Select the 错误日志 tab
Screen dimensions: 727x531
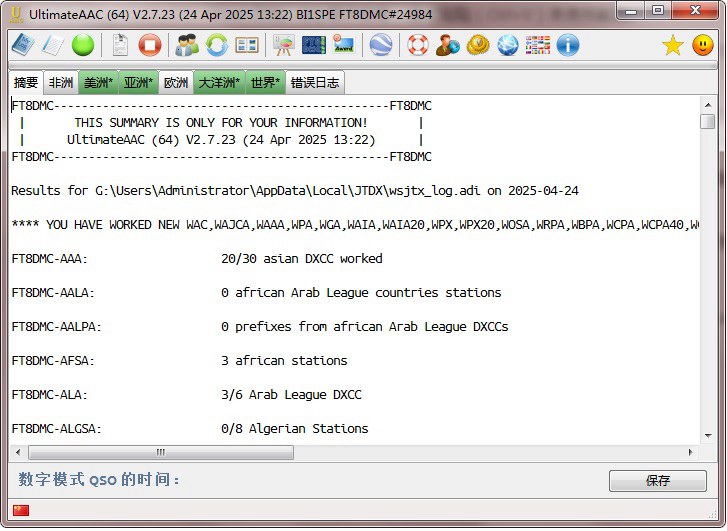[315, 83]
